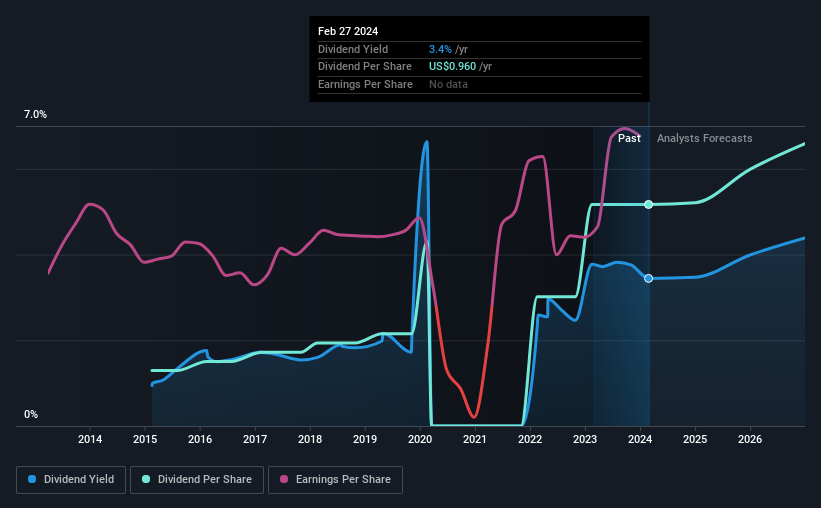Select the teal data point marker at 2024
Image resolution: width=821 pixels, height=508 pixels.
[648, 204]
